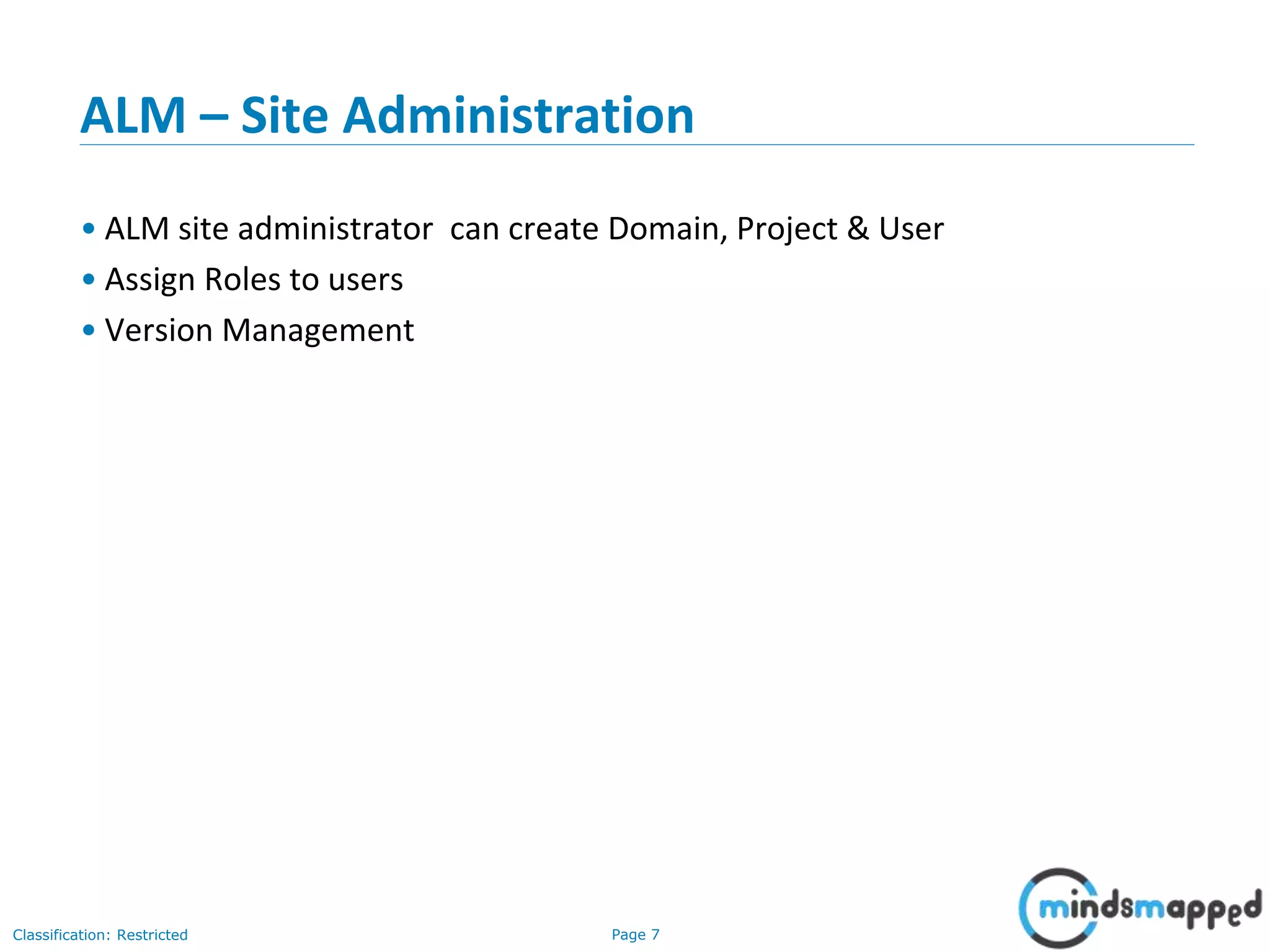
Task: Click 'administrator' in the first bullet
Action: click(335, 229)
